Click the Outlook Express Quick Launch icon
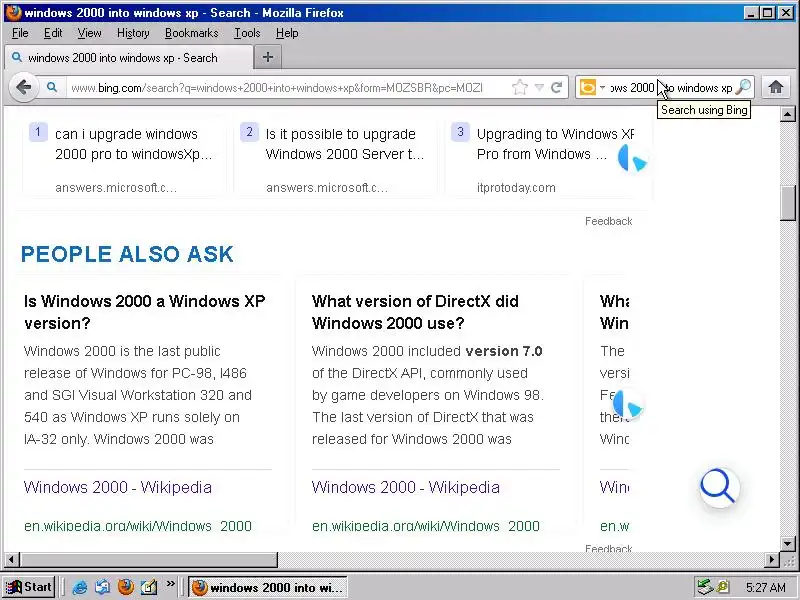800x600 pixels. tap(103, 587)
